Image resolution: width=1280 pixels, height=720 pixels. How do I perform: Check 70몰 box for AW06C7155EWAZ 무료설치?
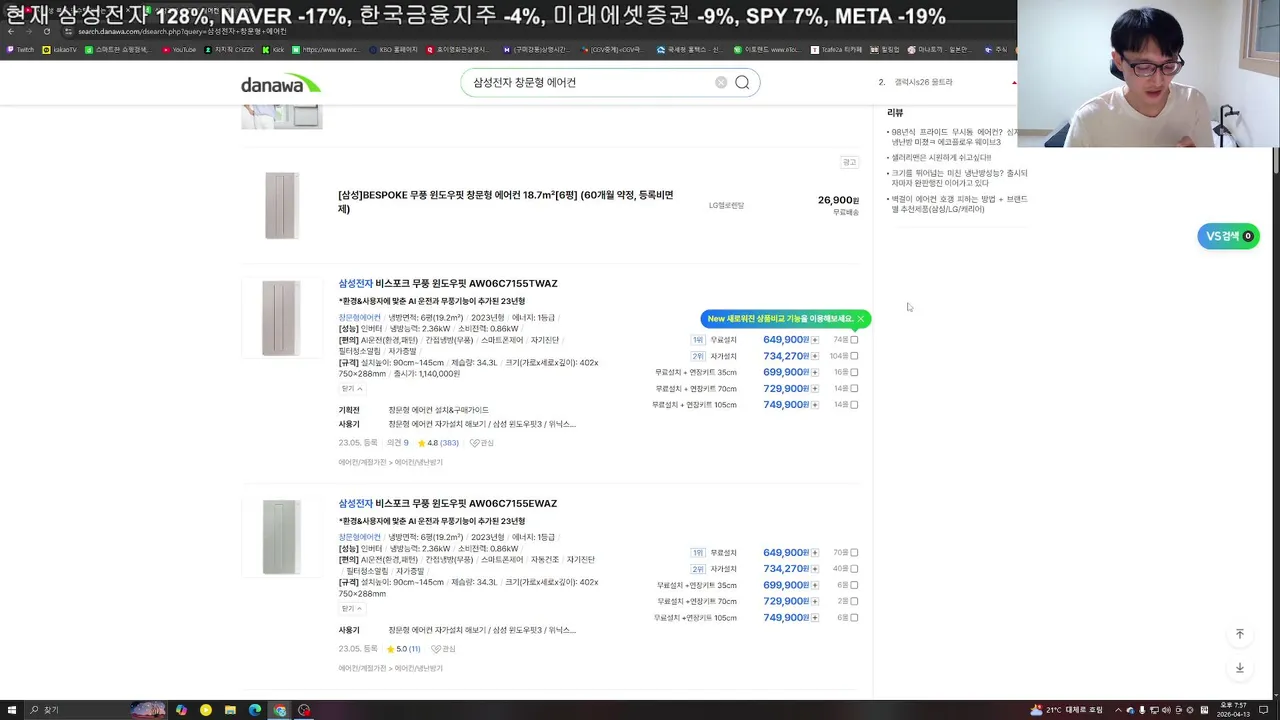(854, 553)
